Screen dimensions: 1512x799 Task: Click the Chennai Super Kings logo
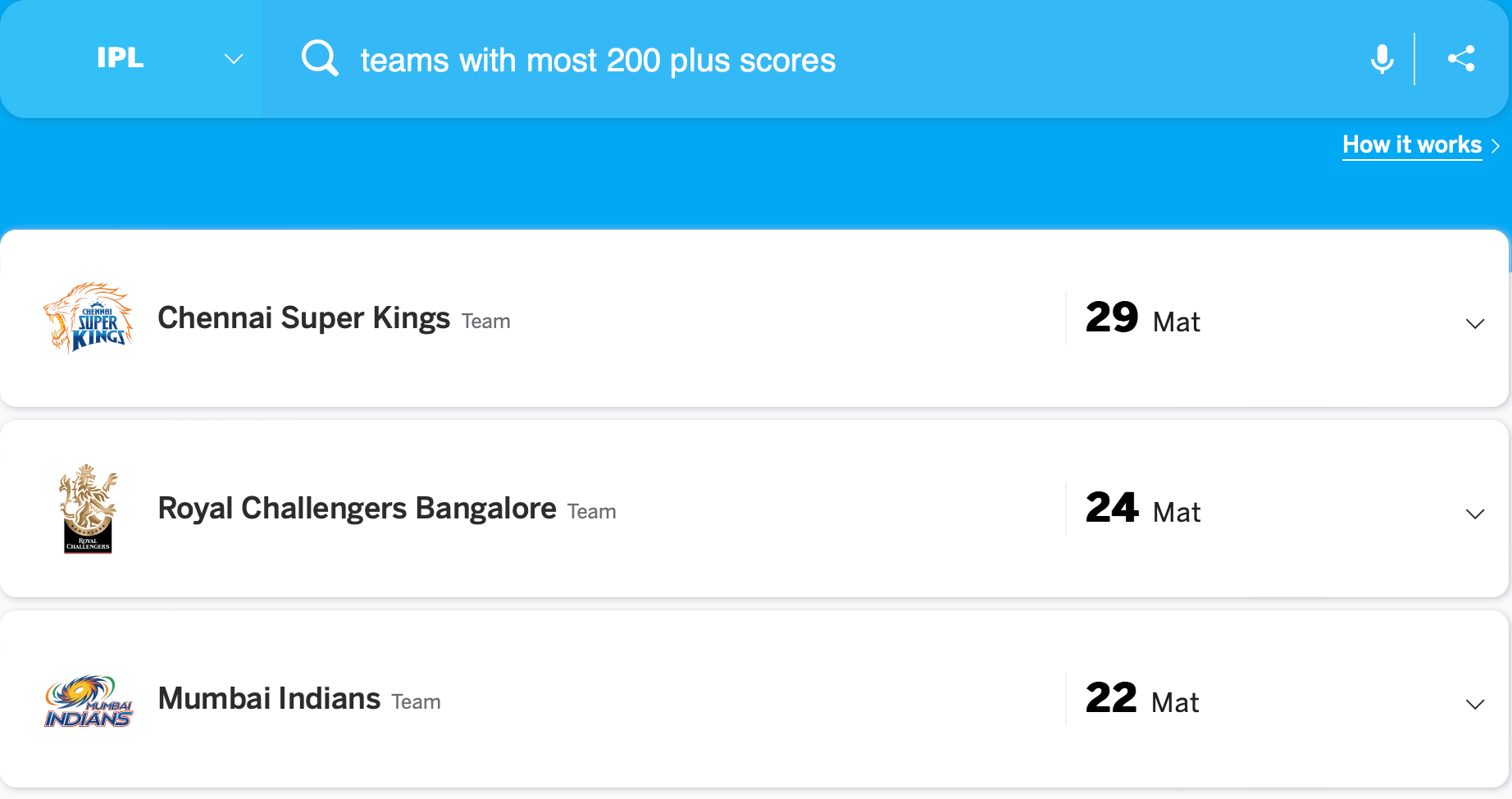(88, 317)
